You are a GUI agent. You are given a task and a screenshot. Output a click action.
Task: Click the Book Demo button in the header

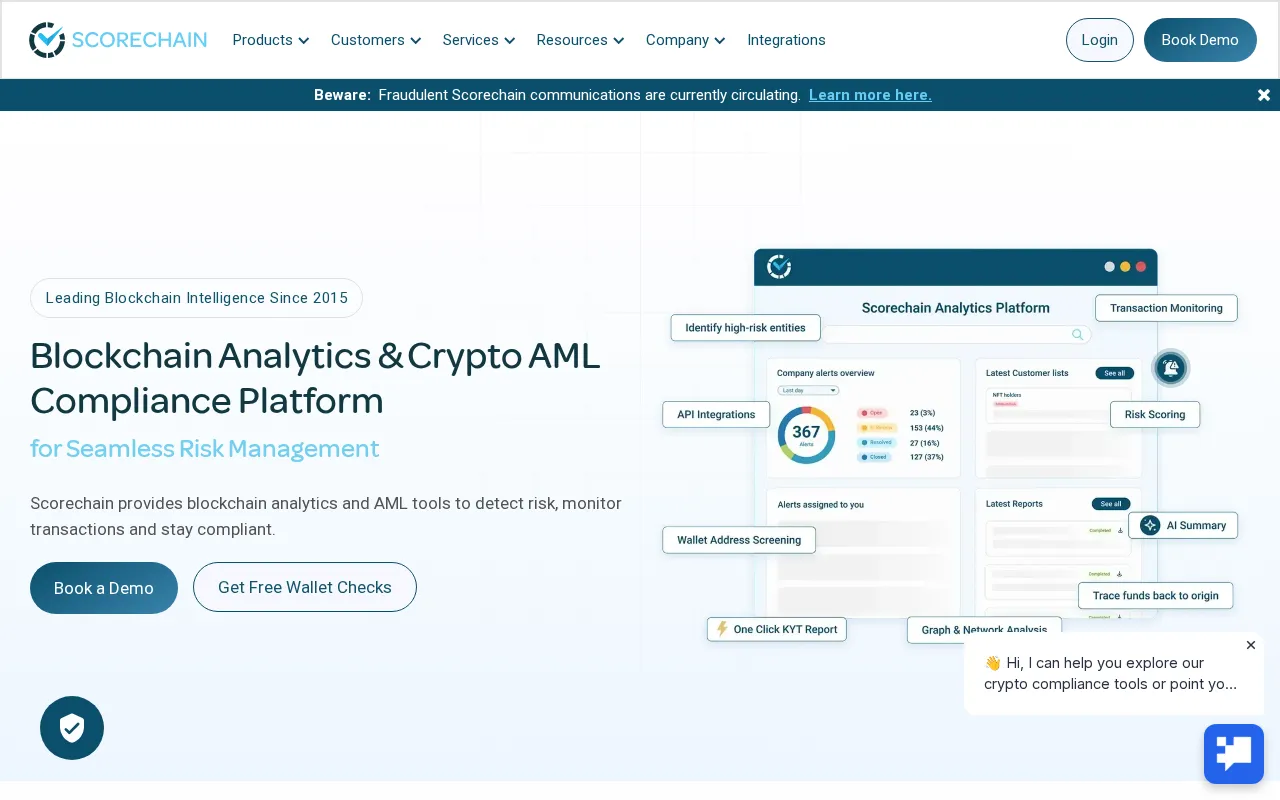(x=1200, y=40)
